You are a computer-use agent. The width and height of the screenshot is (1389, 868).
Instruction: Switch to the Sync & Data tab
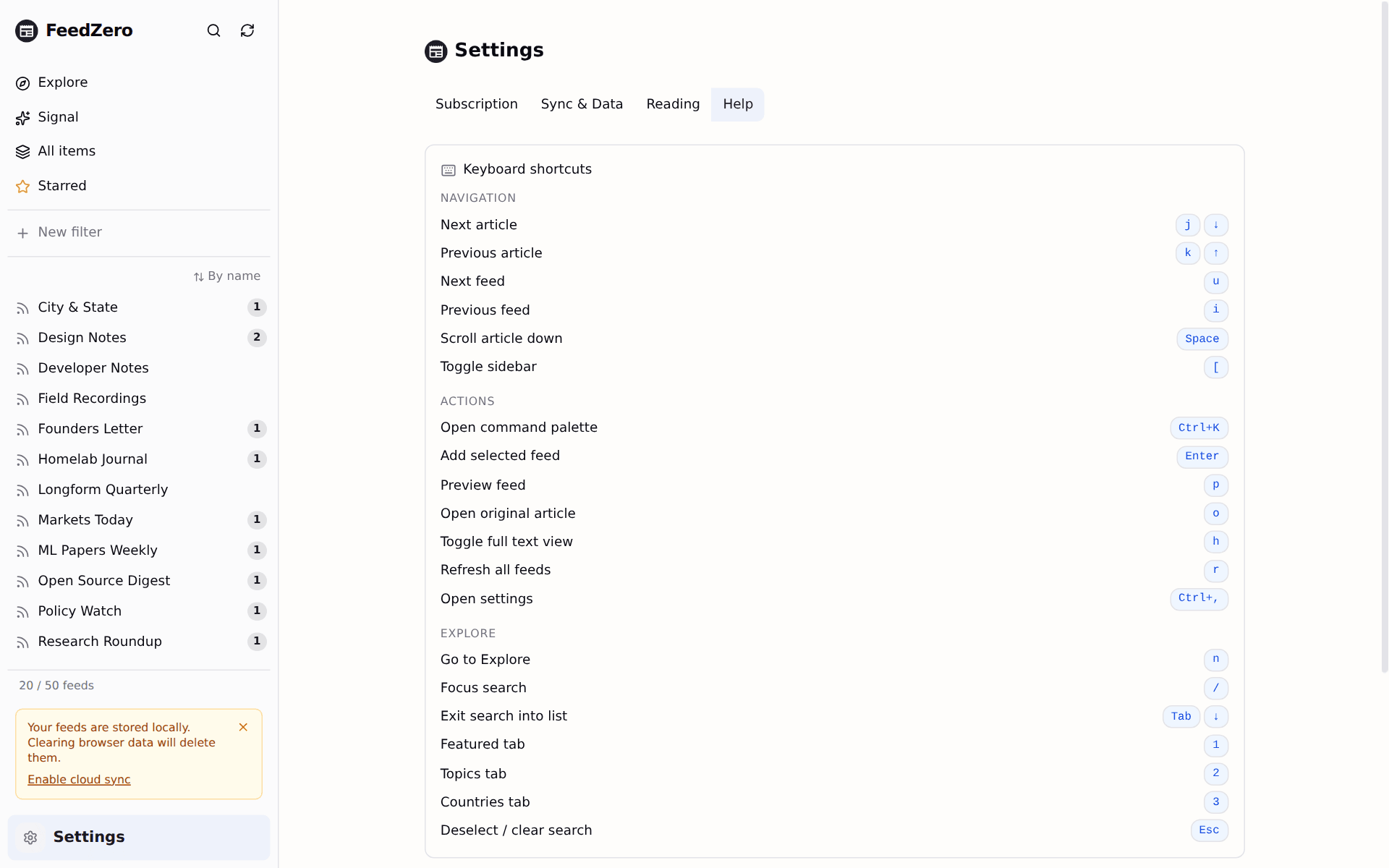click(582, 104)
